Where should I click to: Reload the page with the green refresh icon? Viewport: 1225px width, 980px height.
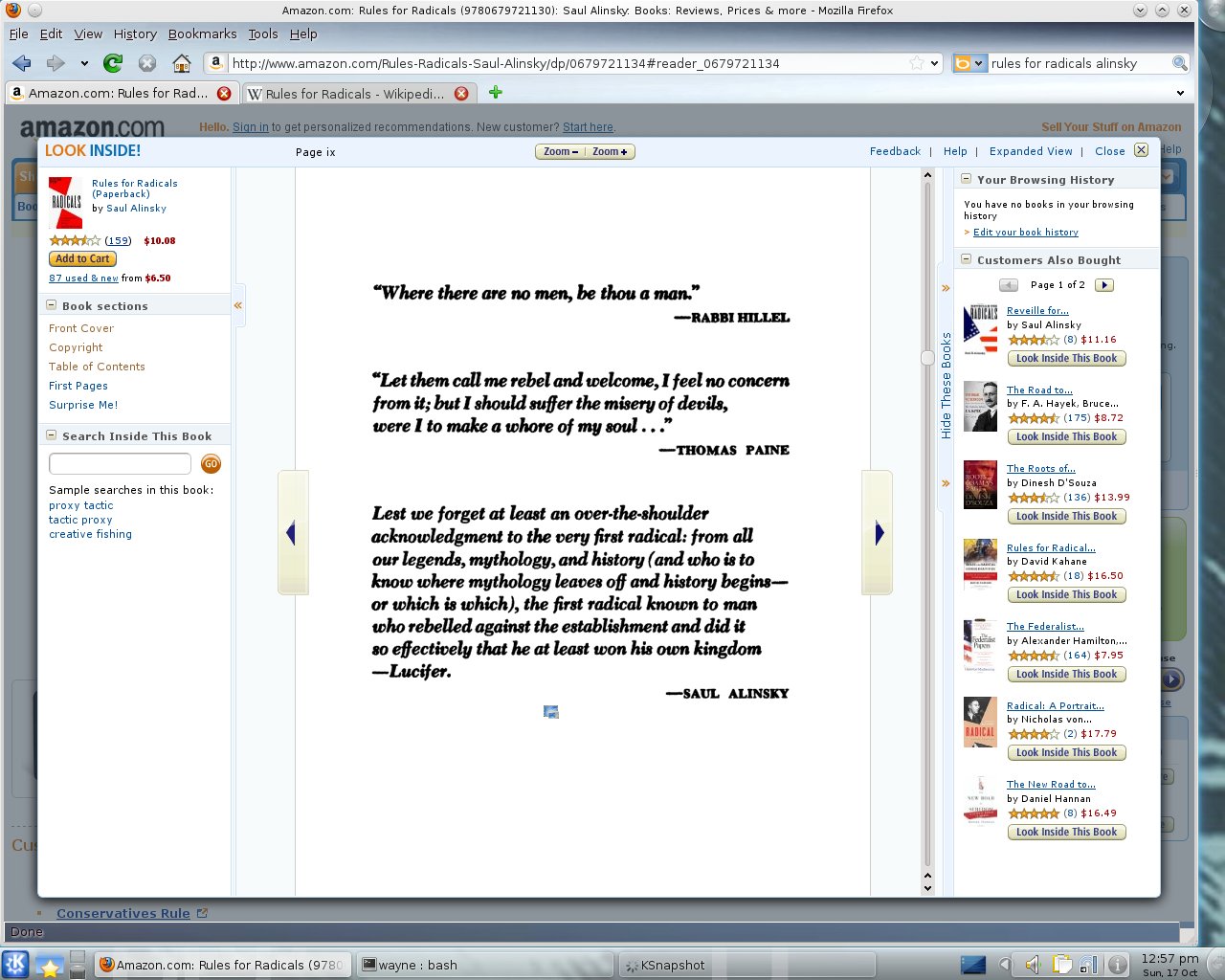coord(113,63)
